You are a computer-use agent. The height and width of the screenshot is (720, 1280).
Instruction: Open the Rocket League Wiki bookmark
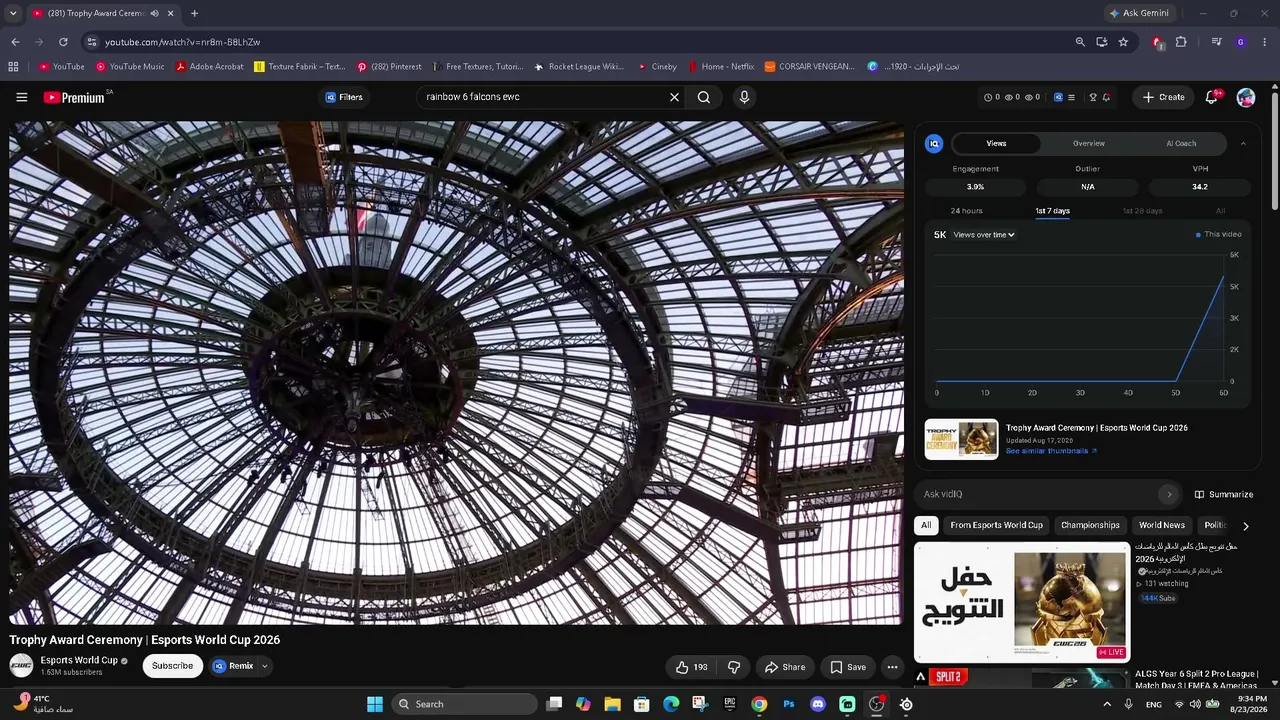(x=579, y=67)
